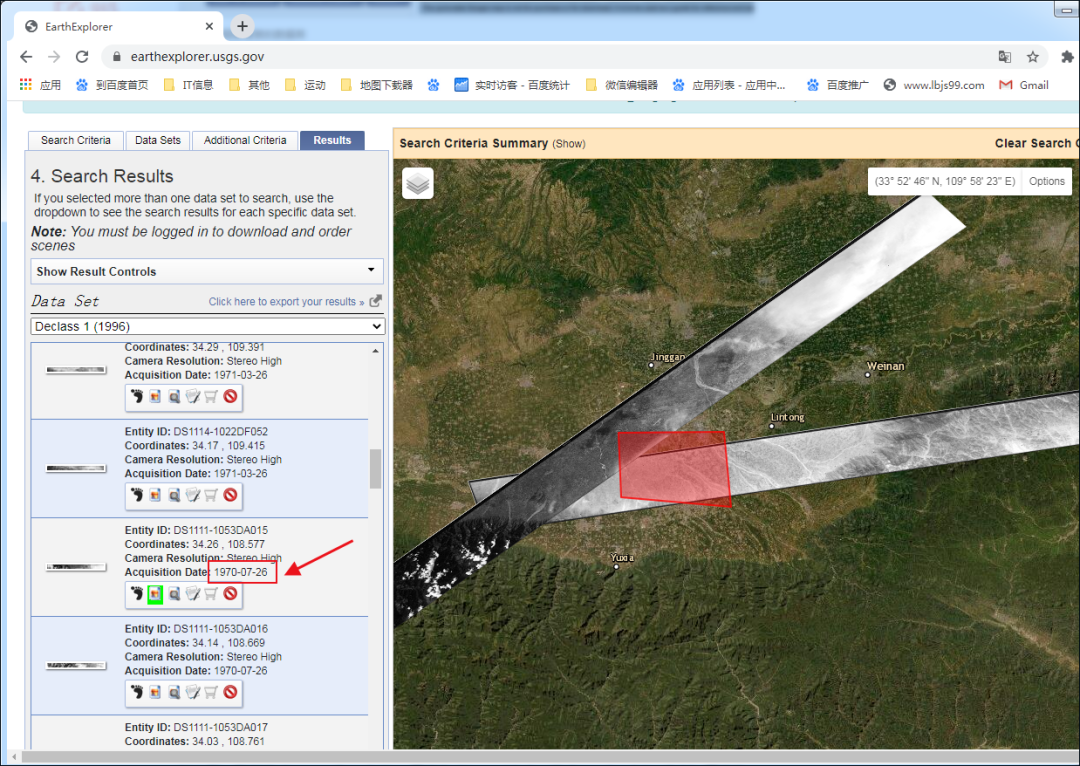
Task: Open a new browser tab with the plus button
Action: [242, 26]
